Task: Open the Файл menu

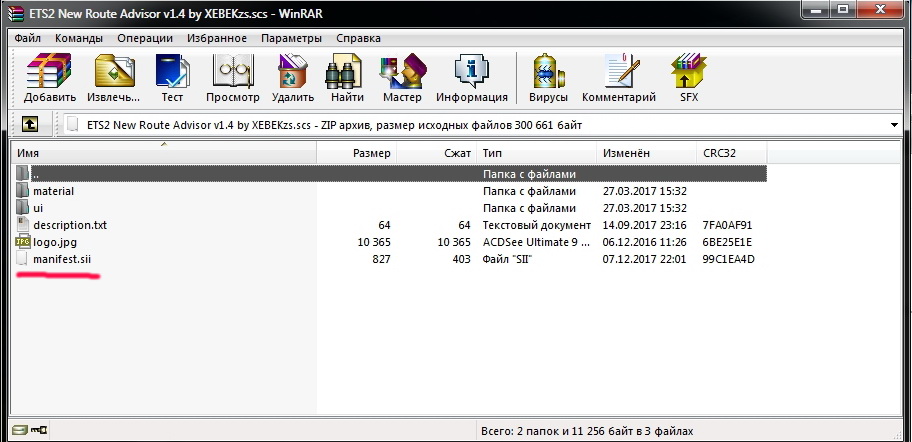Action: 27,38
